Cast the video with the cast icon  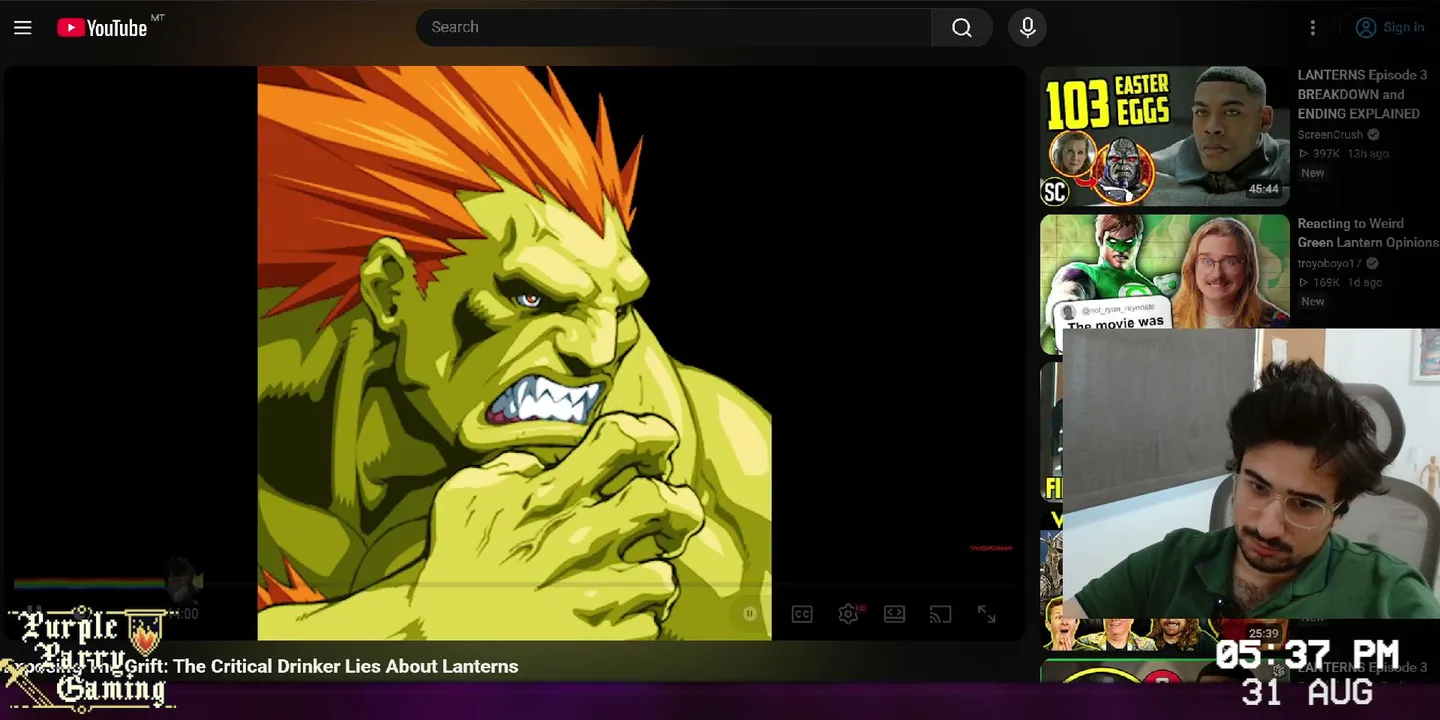coord(940,614)
